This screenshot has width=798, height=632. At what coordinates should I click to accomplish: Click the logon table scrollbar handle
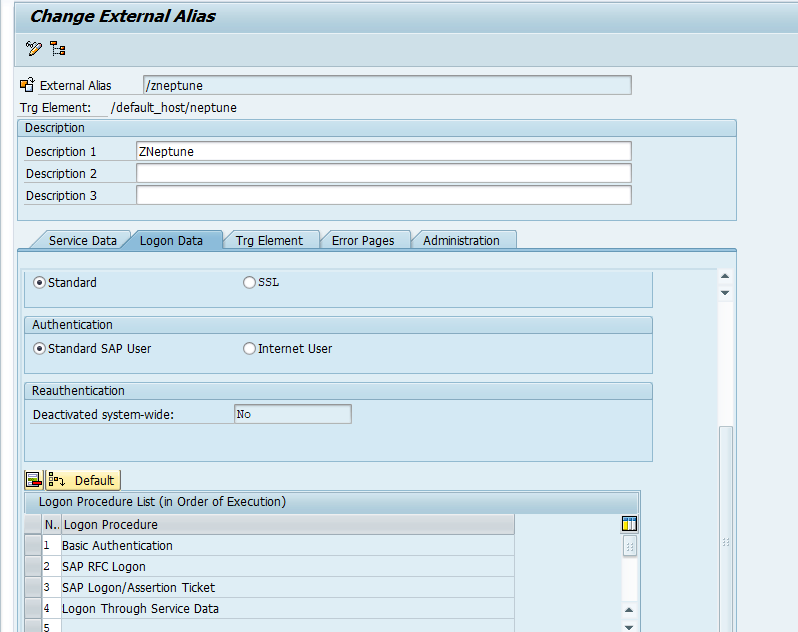click(x=630, y=547)
